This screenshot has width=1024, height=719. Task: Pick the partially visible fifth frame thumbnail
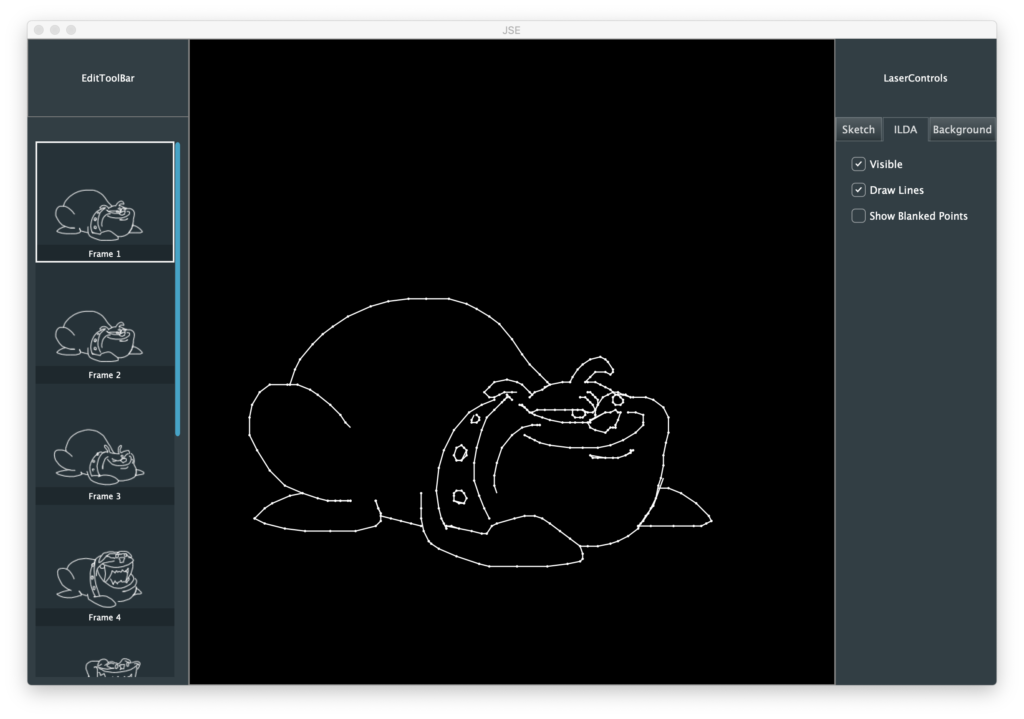coord(104,664)
